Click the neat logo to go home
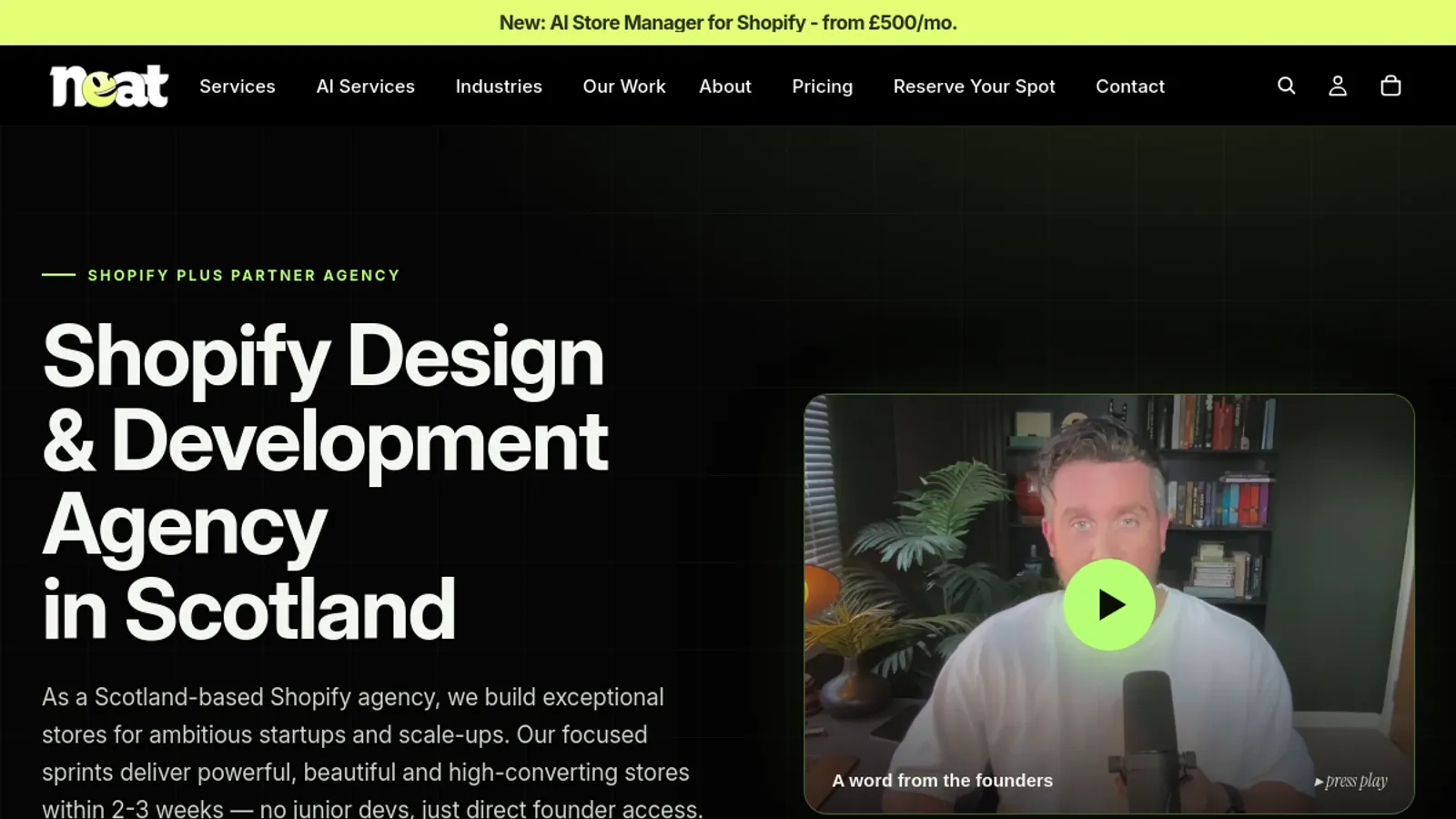This screenshot has width=1456, height=819. pos(109,86)
